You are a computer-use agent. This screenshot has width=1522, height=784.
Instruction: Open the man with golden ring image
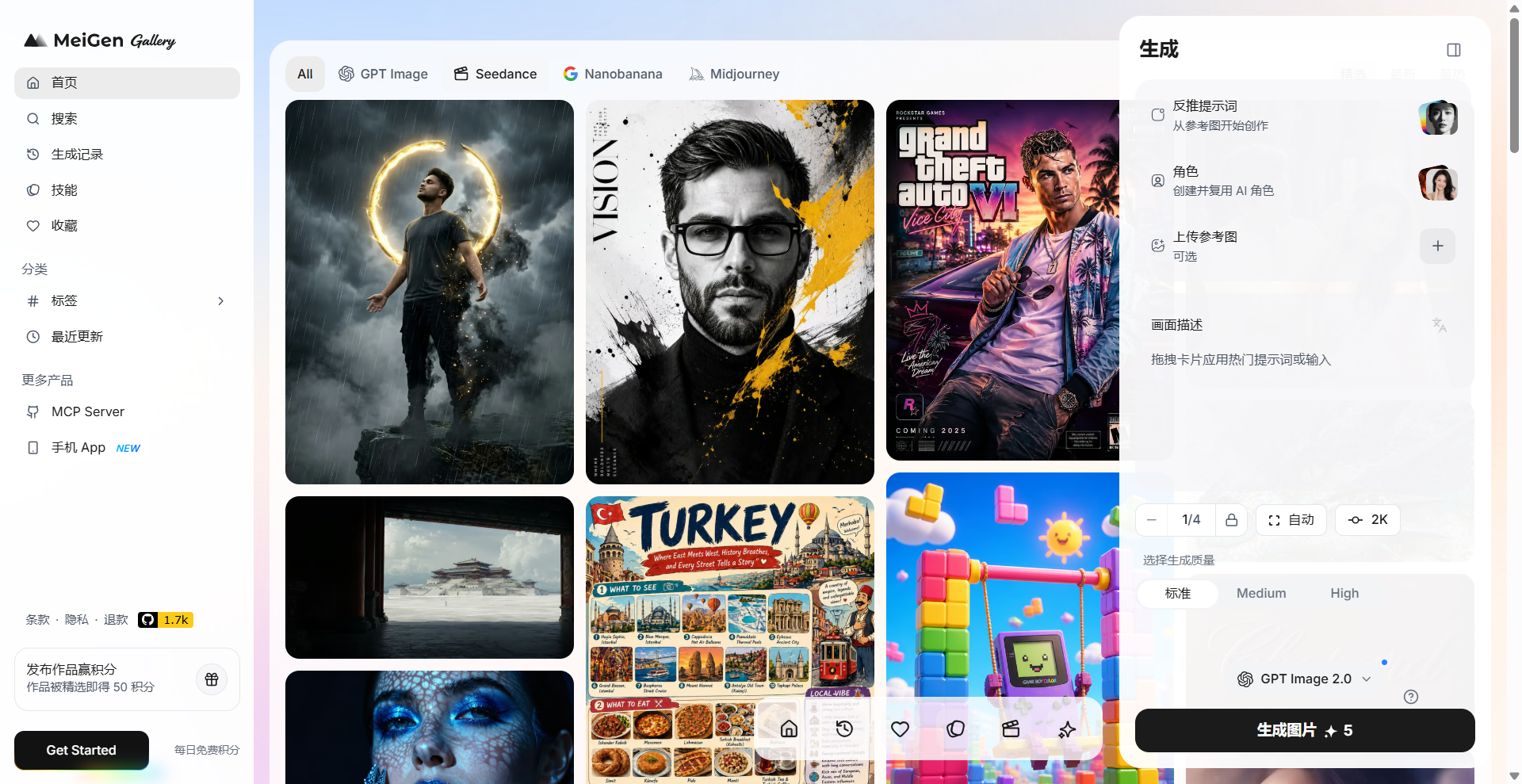[430, 292]
